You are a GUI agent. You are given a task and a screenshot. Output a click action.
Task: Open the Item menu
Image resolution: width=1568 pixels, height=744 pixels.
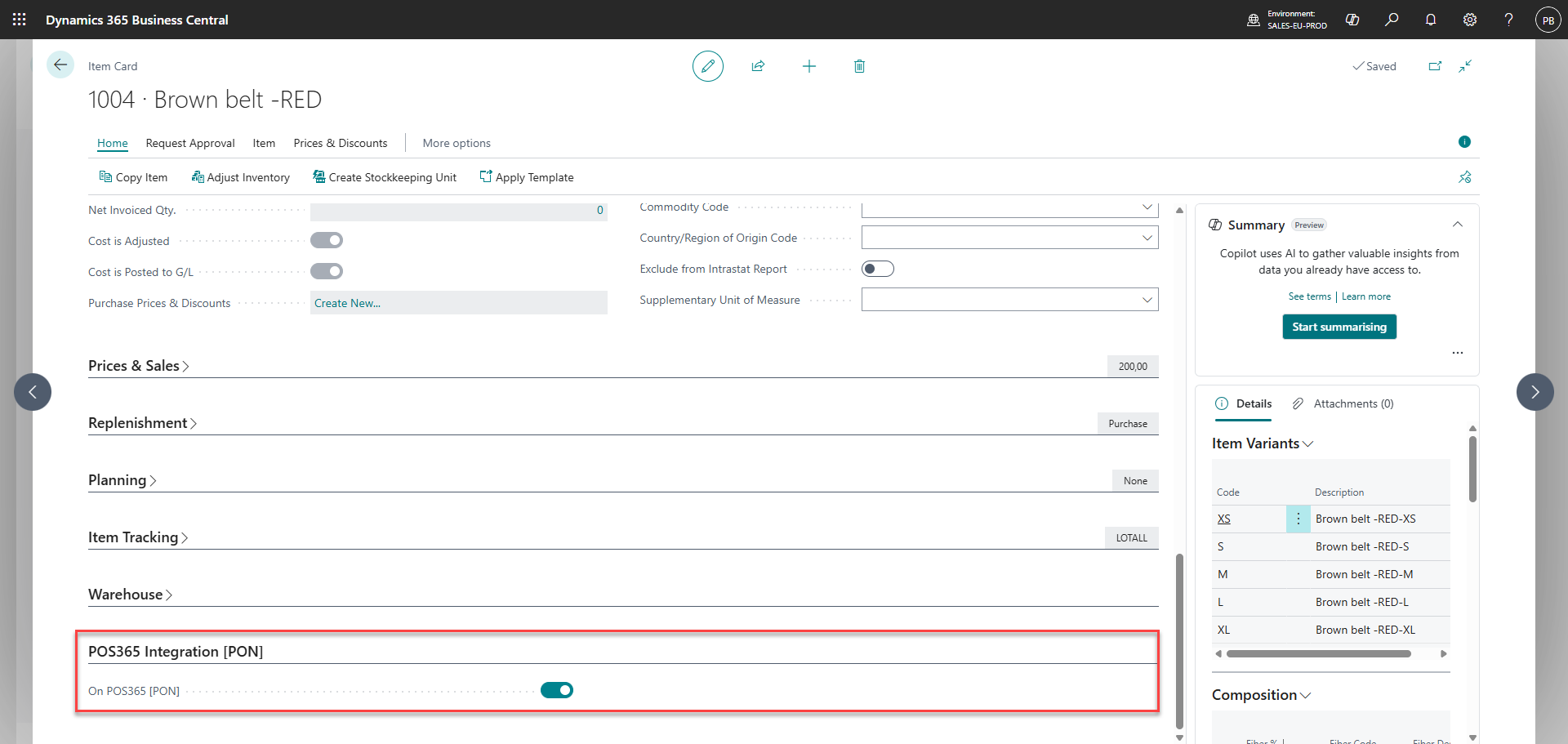[264, 143]
